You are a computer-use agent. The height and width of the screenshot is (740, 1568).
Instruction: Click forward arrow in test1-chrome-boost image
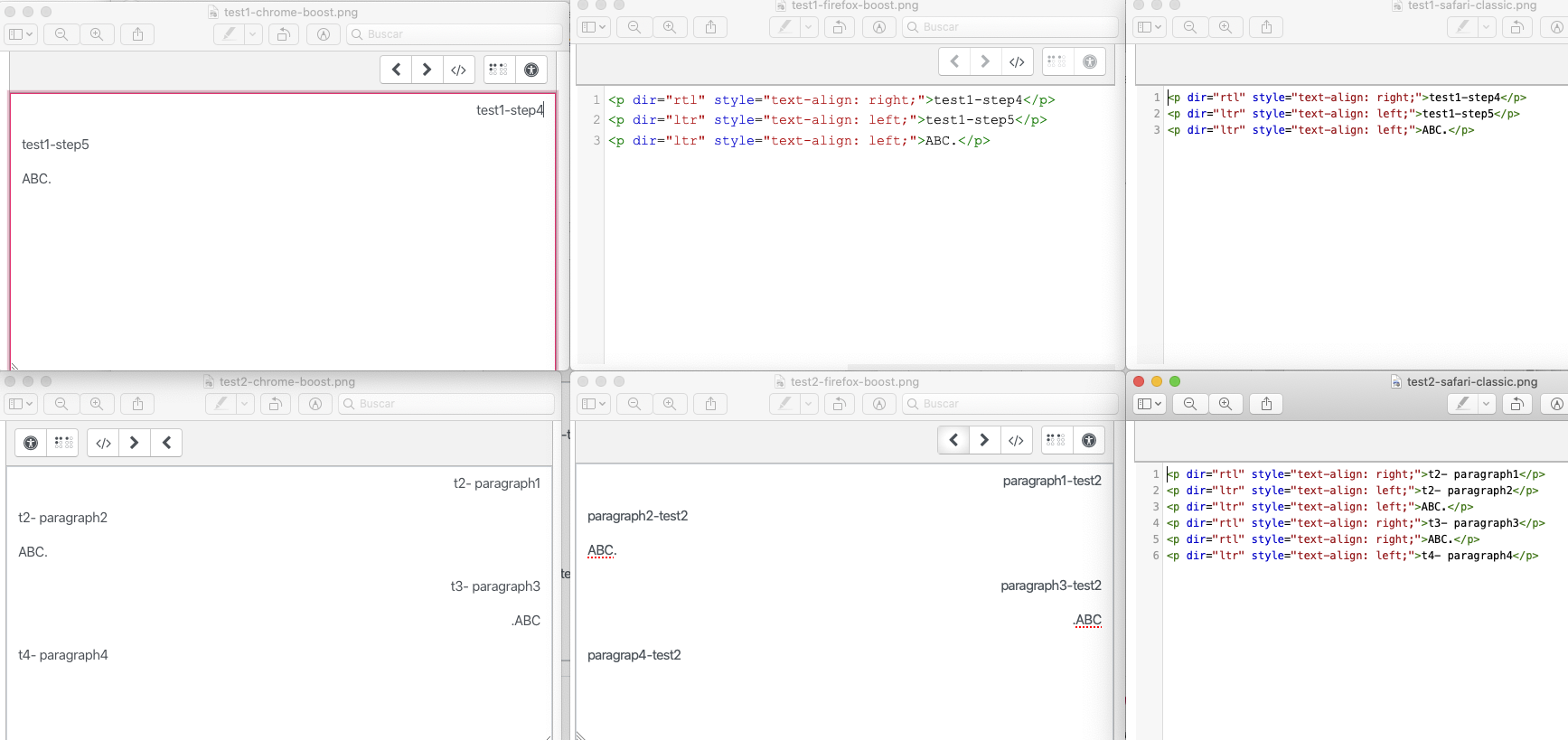coord(427,70)
